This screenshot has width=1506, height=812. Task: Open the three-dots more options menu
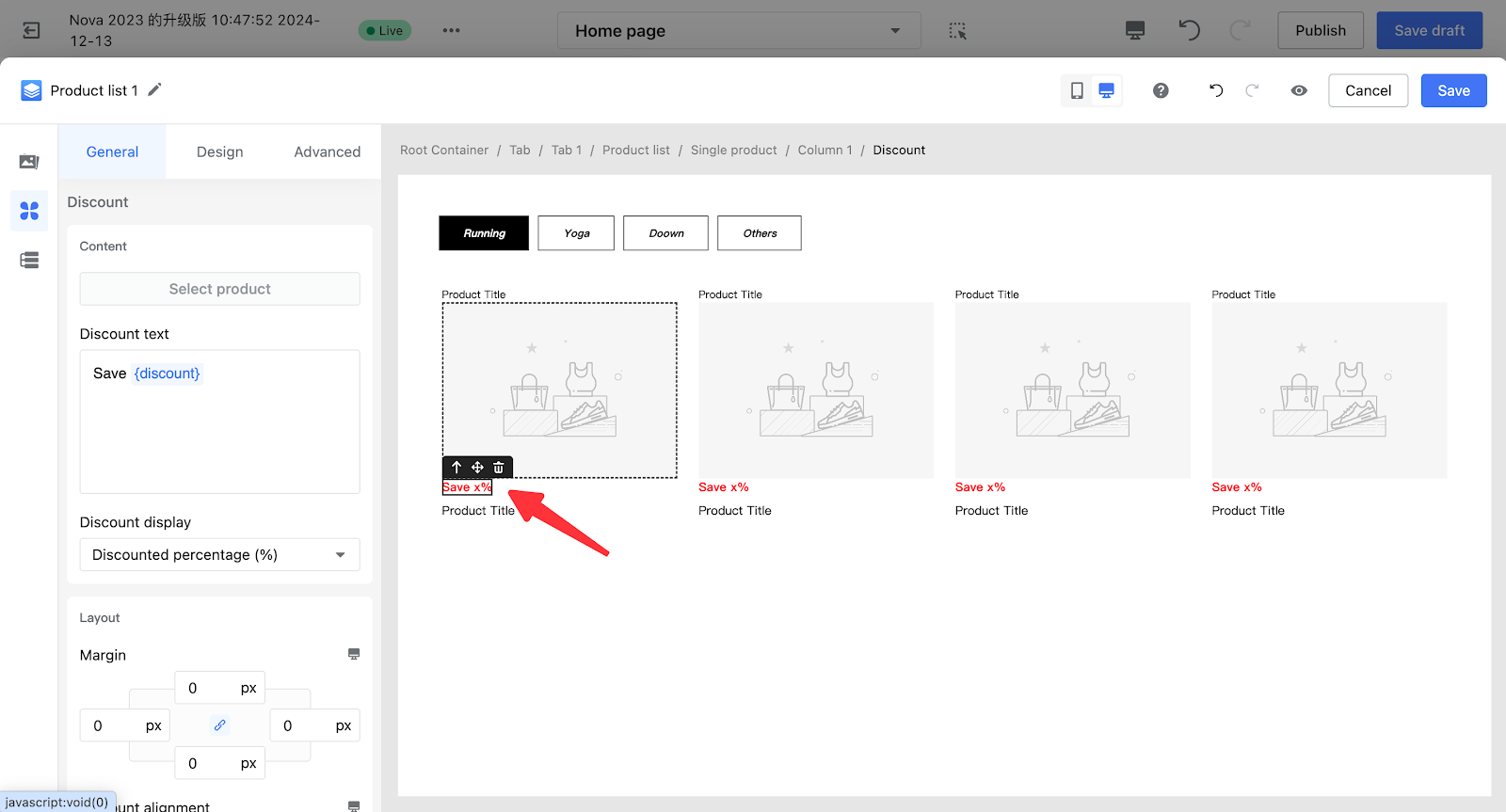[x=452, y=30]
